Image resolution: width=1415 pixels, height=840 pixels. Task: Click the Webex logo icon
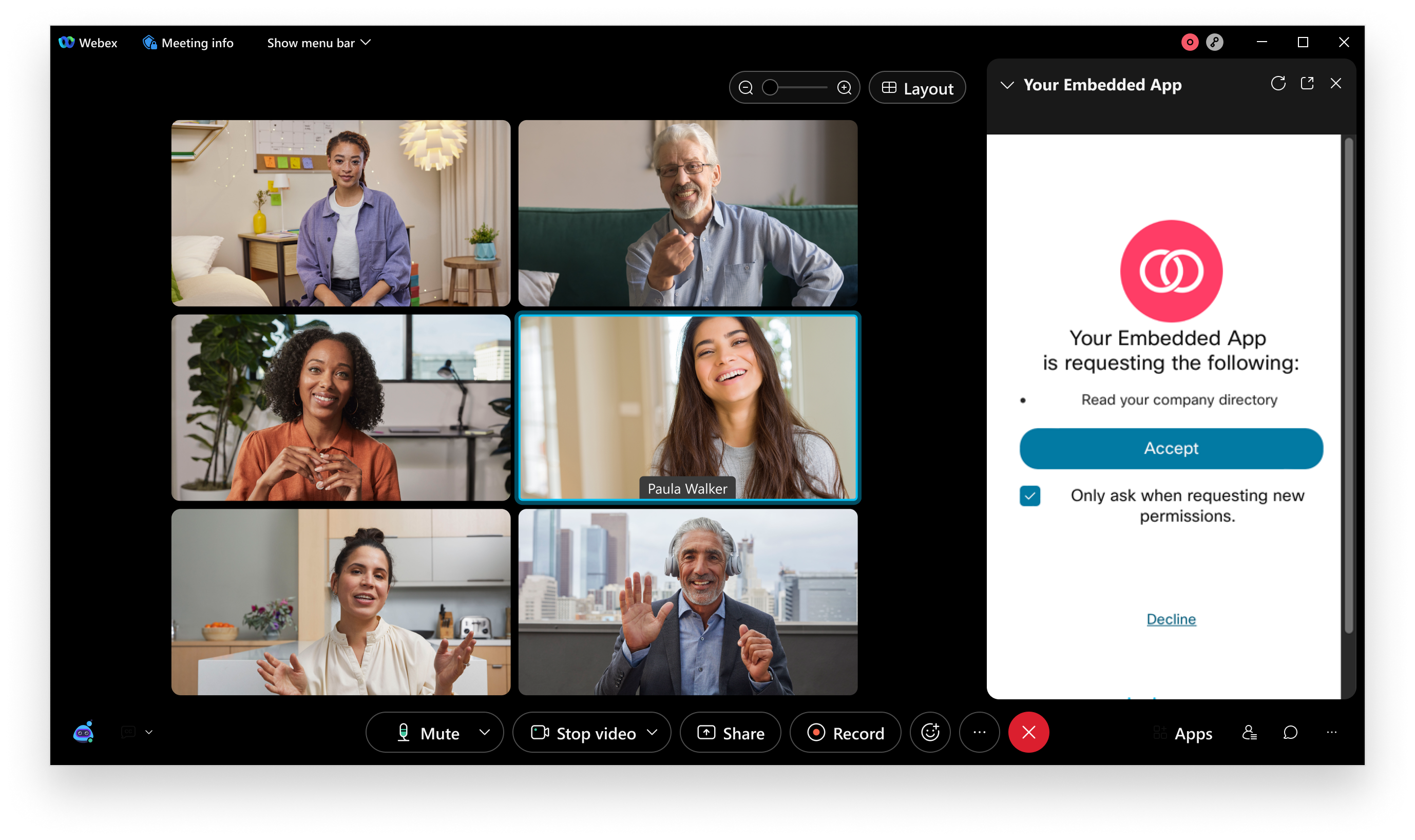(66, 43)
